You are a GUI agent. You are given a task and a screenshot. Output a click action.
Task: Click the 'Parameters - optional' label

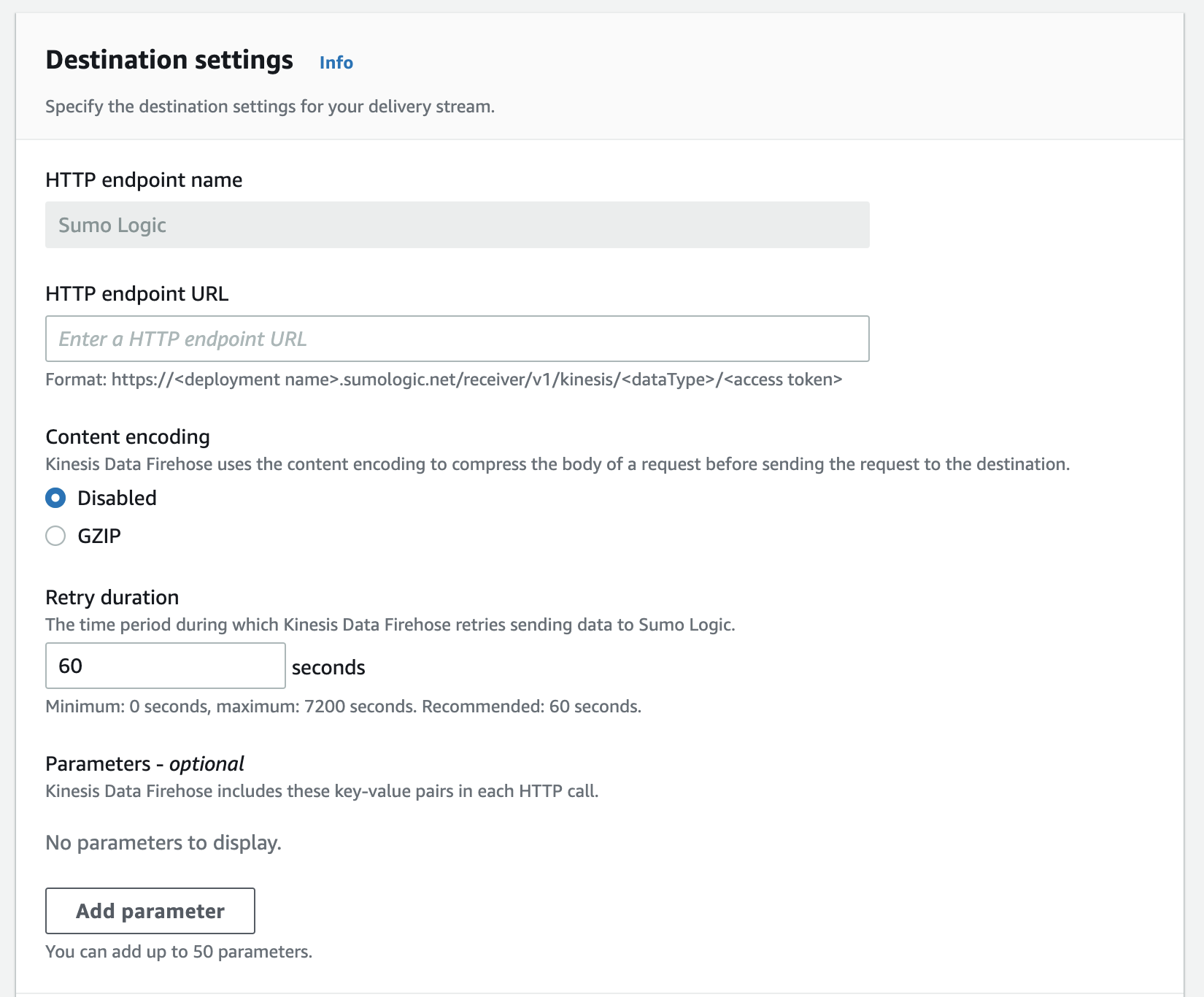click(144, 763)
